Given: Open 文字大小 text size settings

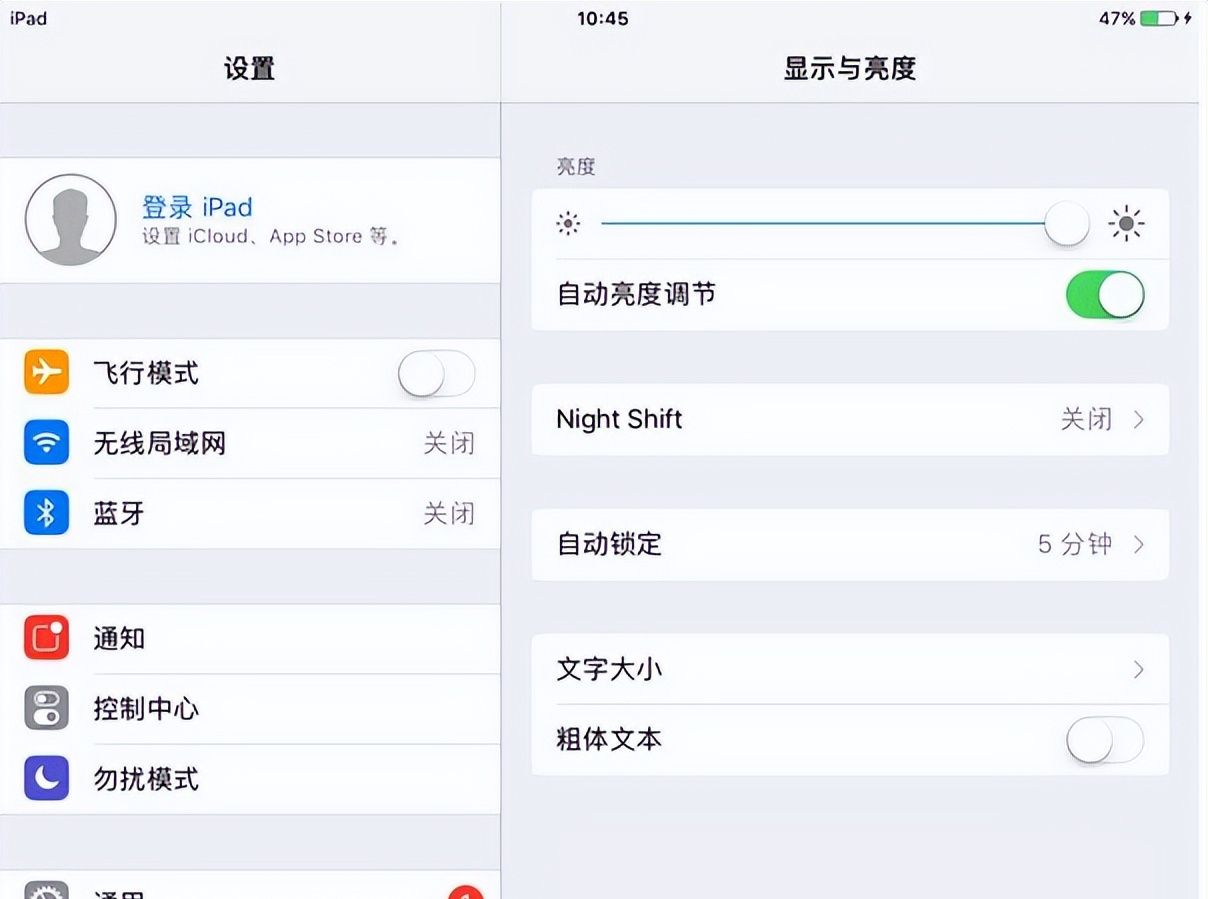Looking at the screenshot, I should tap(850, 670).
